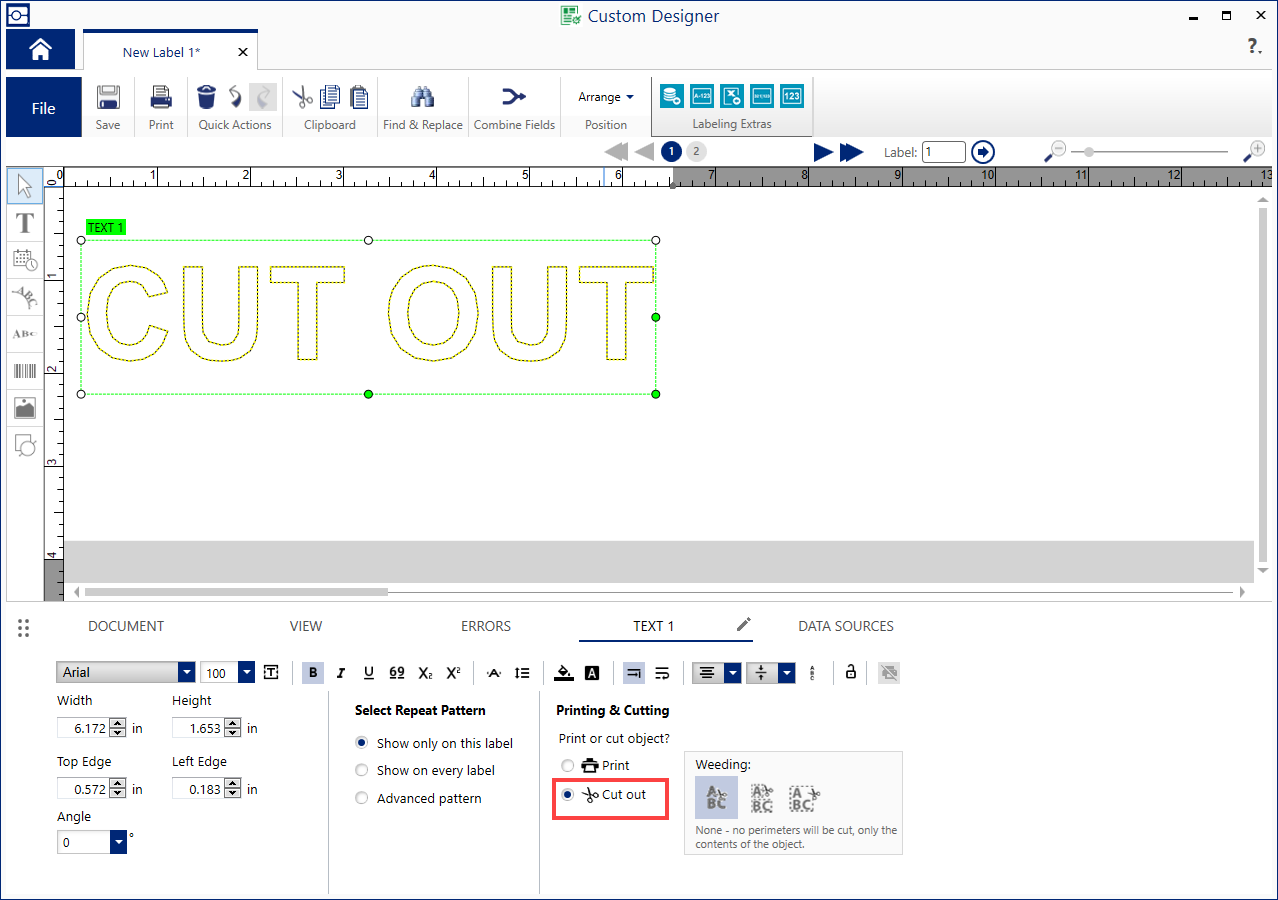Expand the Arrange dropdown menu
The image size is (1278, 900).
(x=606, y=97)
